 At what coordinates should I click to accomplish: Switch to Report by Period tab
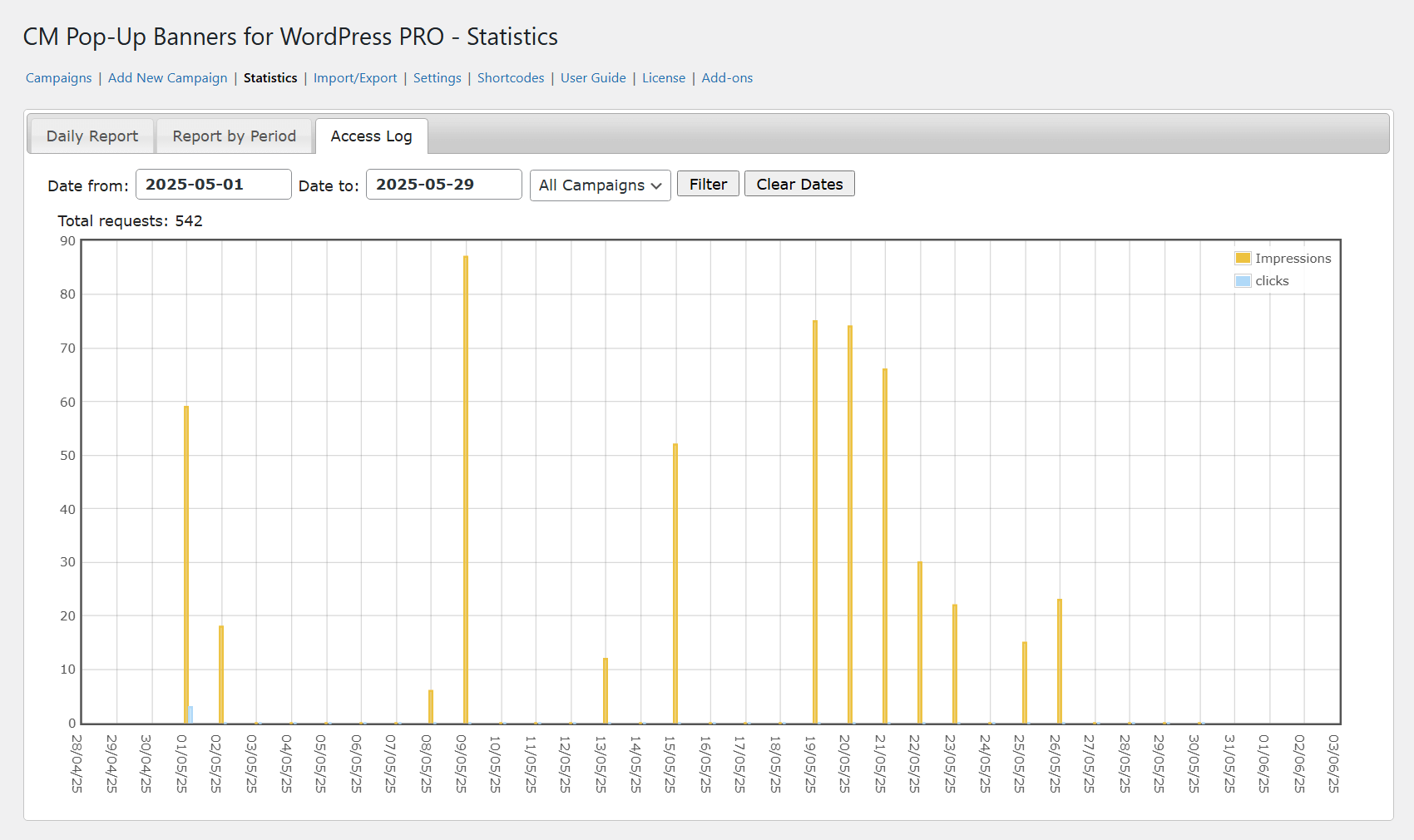(x=234, y=136)
